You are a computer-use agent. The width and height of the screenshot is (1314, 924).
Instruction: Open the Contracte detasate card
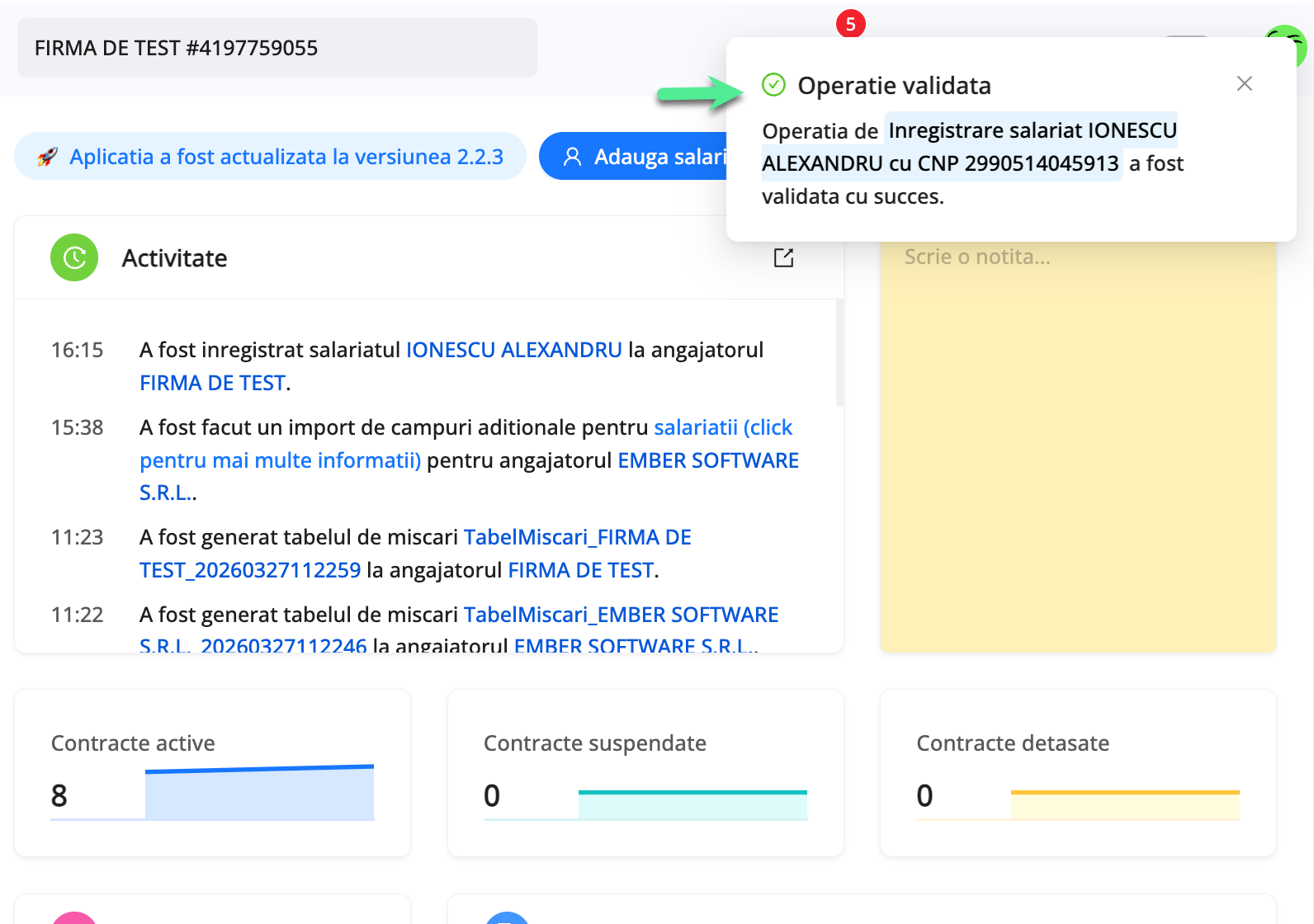[1078, 773]
